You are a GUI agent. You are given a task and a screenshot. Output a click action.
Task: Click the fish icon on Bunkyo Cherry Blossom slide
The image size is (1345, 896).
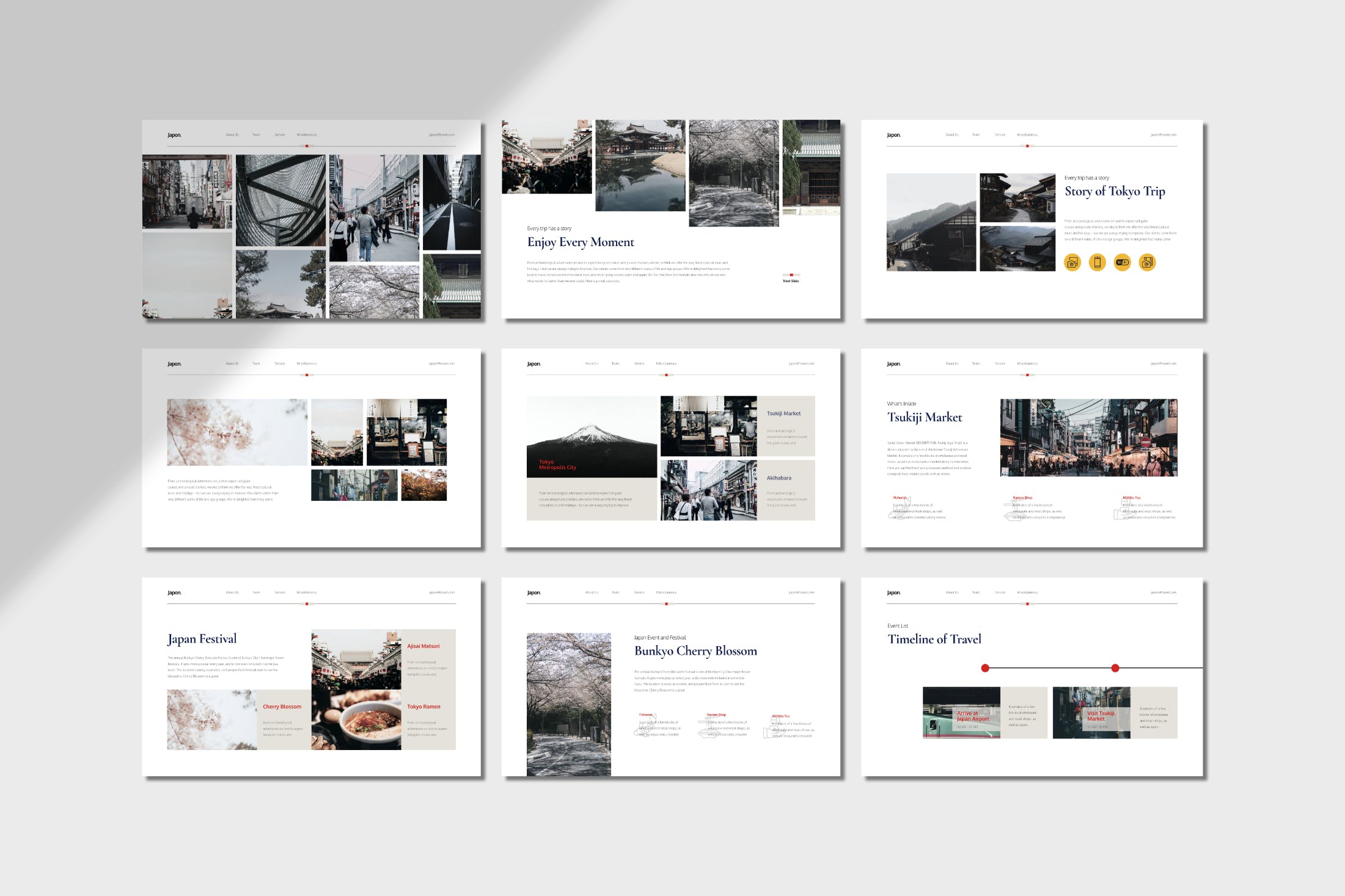(643, 726)
